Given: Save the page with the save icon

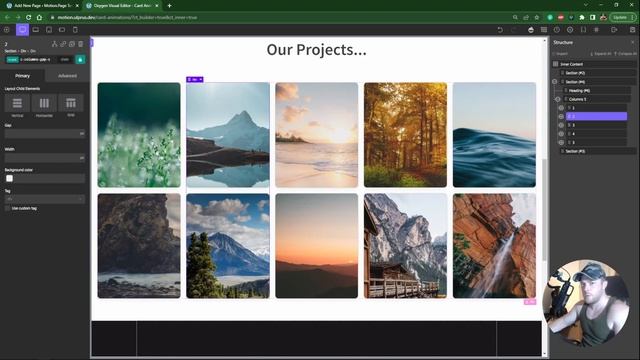Looking at the screenshot, I should [632, 30].
